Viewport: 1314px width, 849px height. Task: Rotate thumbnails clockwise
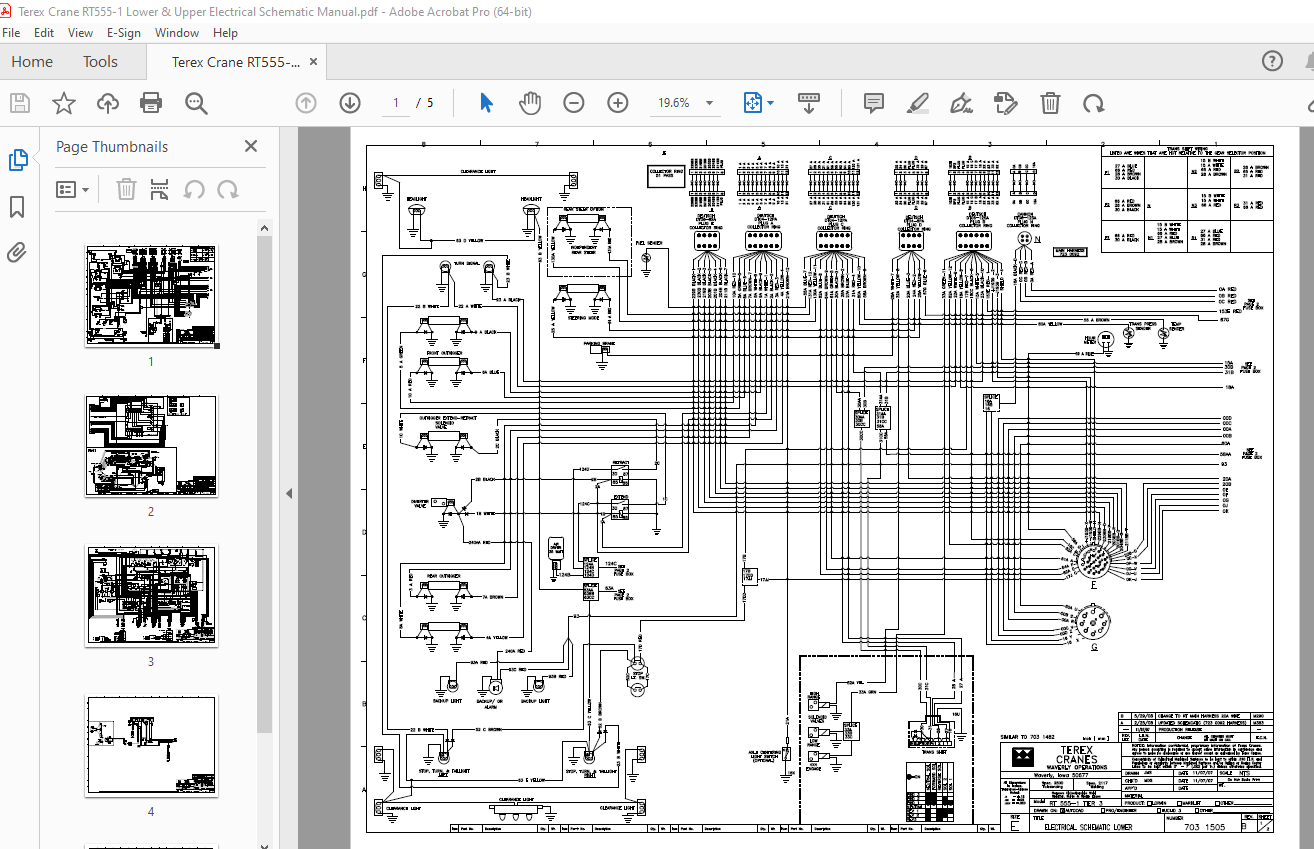click(228, 188)
